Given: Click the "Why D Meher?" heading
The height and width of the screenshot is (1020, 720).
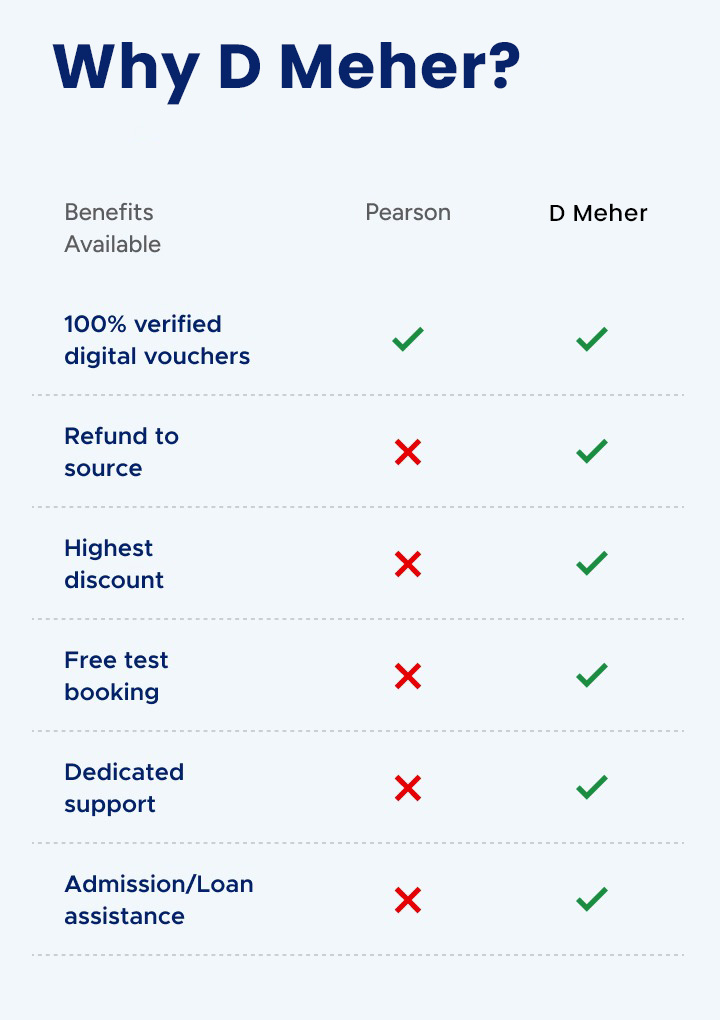Looking at the screenshot, I should coord(287,68).
